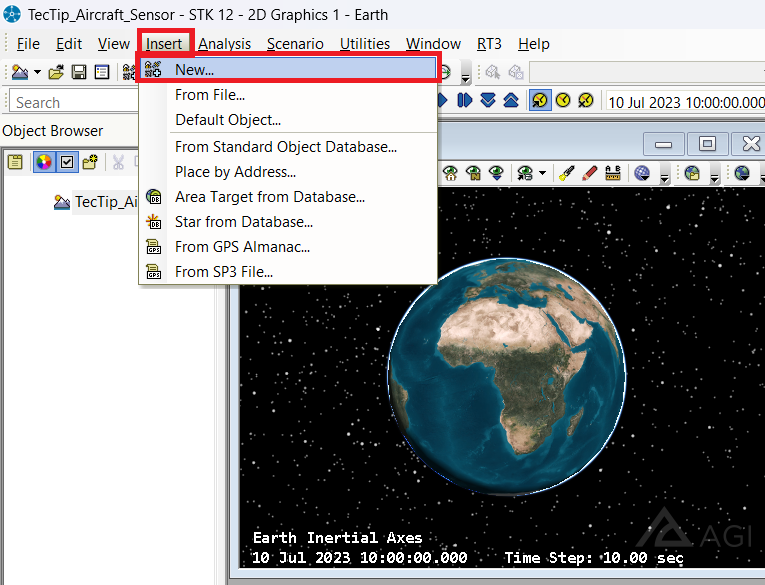Toggle the Normal Animation Mode clock
The height and width of the screenshot is (585, 765).
pyautogui.click(x=540, y=101)
